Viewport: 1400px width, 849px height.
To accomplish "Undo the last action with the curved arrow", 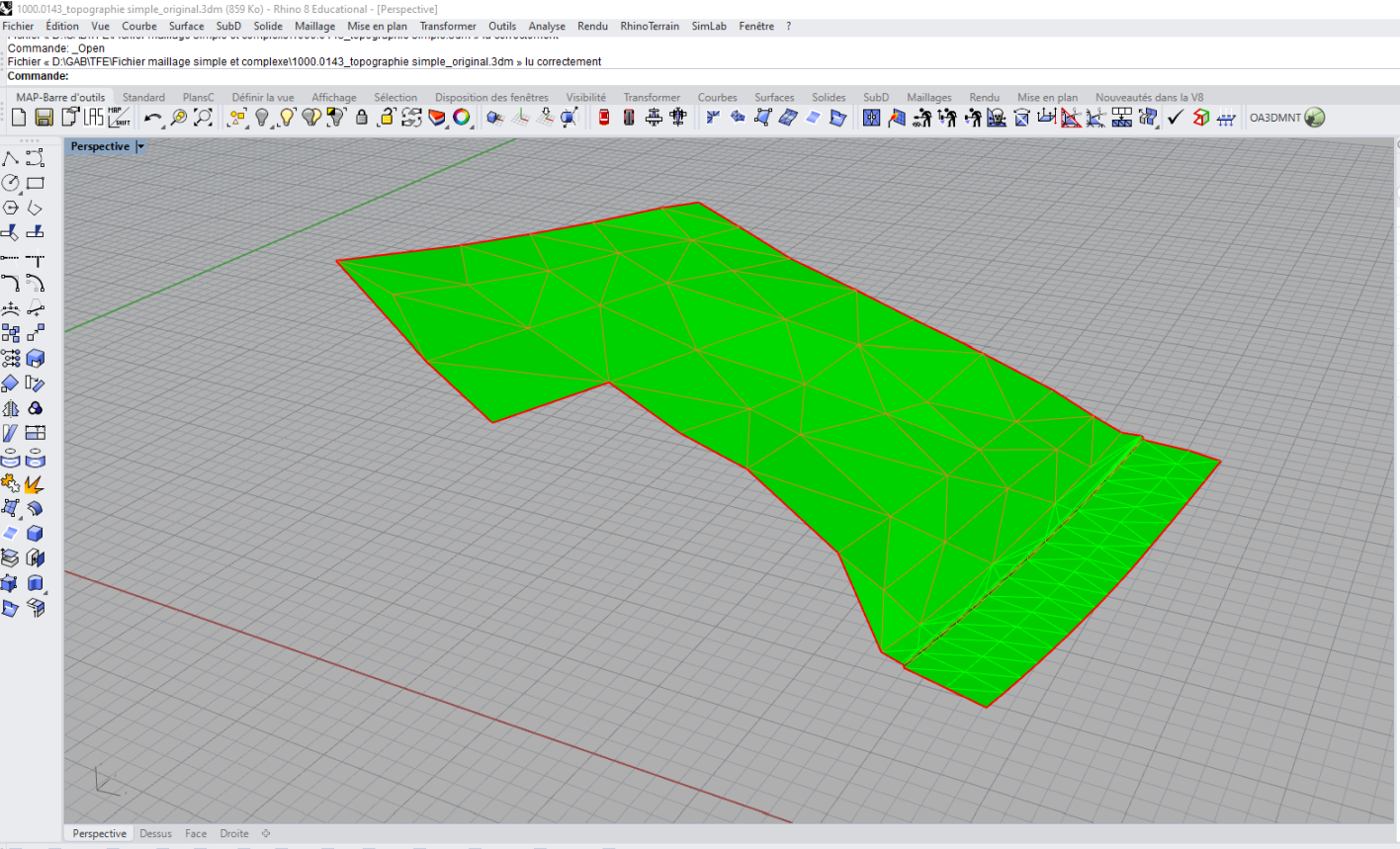I will point(152,118).
